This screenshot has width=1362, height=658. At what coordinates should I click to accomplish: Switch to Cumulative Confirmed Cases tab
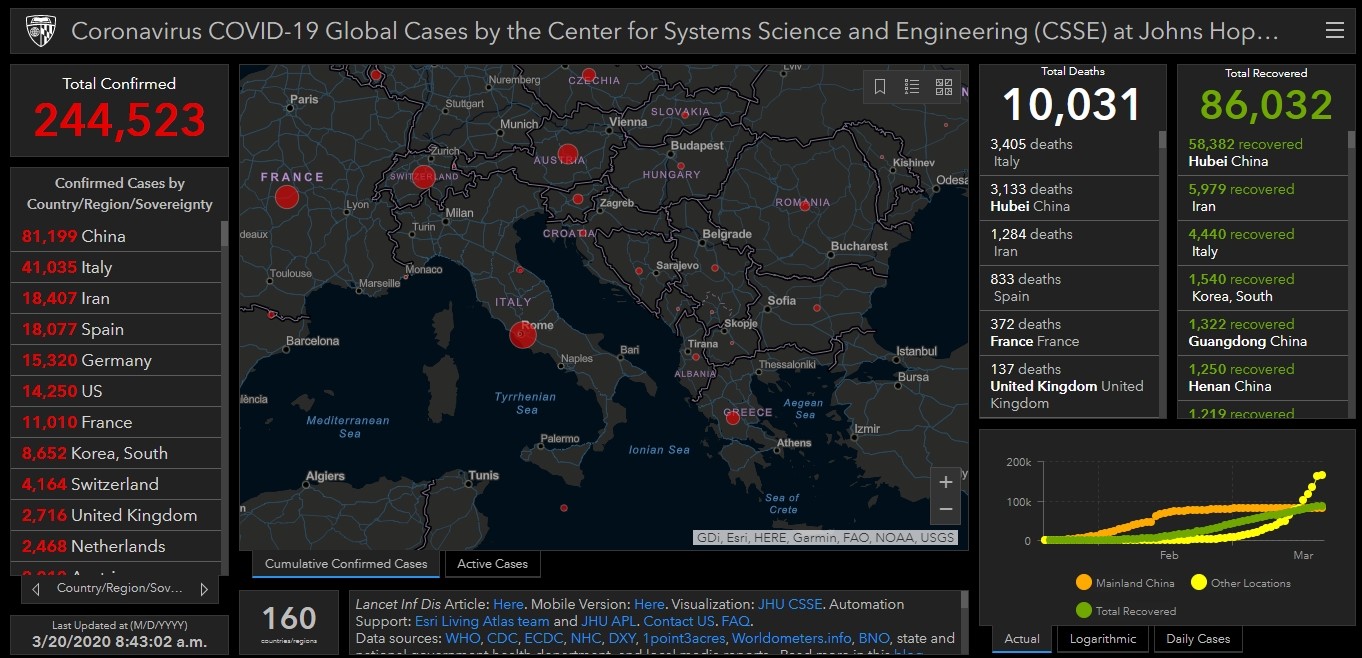(345, 564)
